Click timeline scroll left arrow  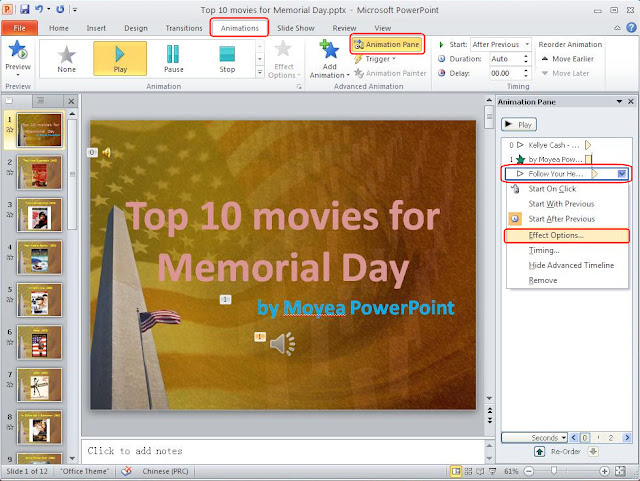pyautogui.click(x=574, y=438)
